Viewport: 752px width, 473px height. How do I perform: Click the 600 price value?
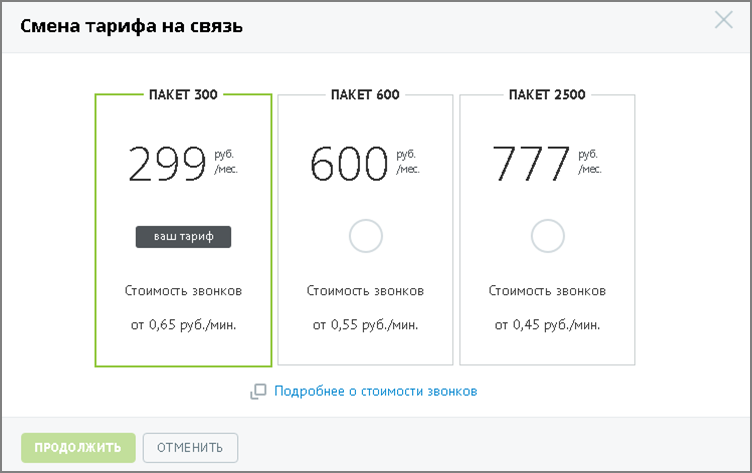click(349, 164)
